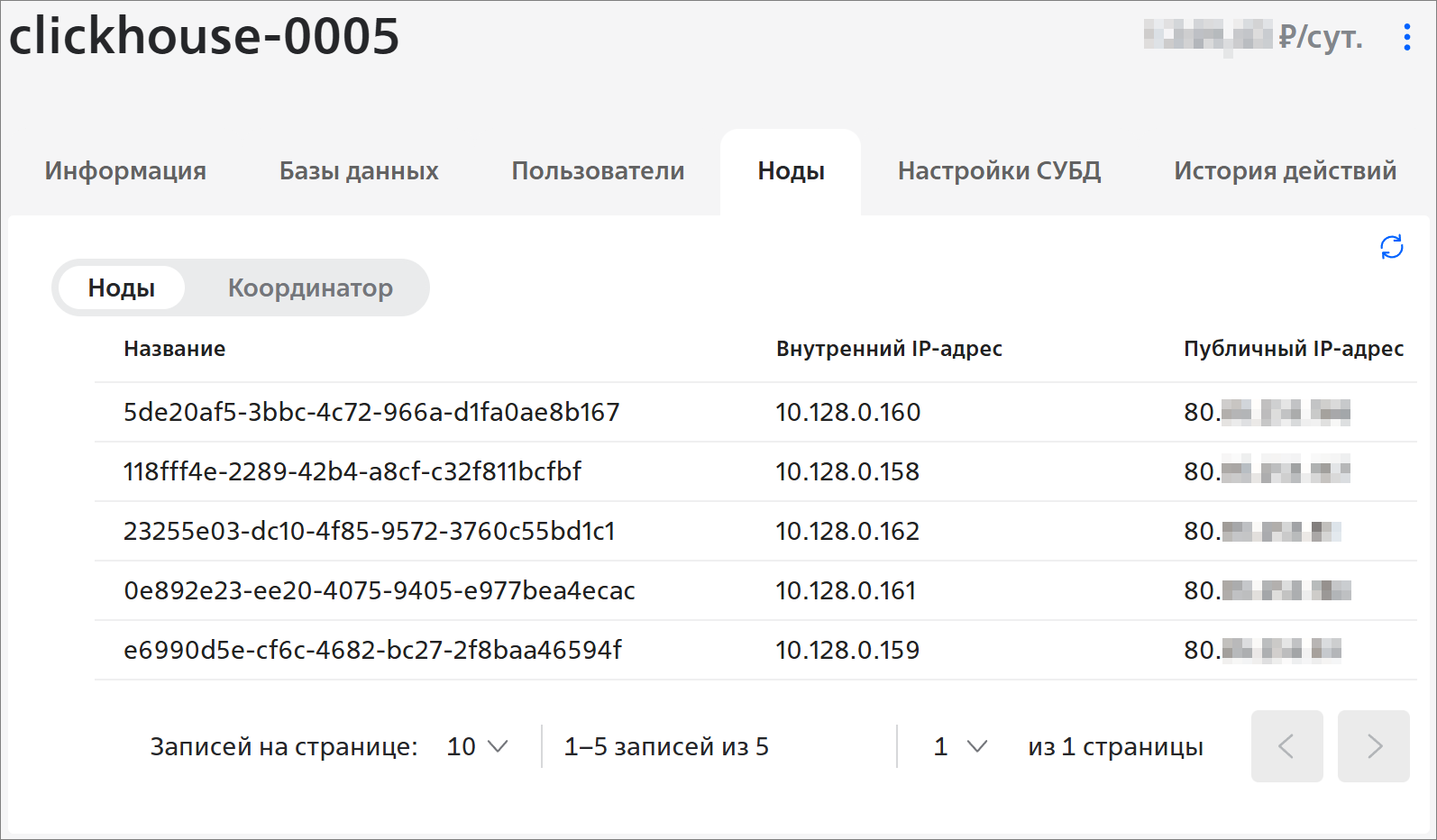Click public IP in the 10.128.0.159 row

[1263, 650]
